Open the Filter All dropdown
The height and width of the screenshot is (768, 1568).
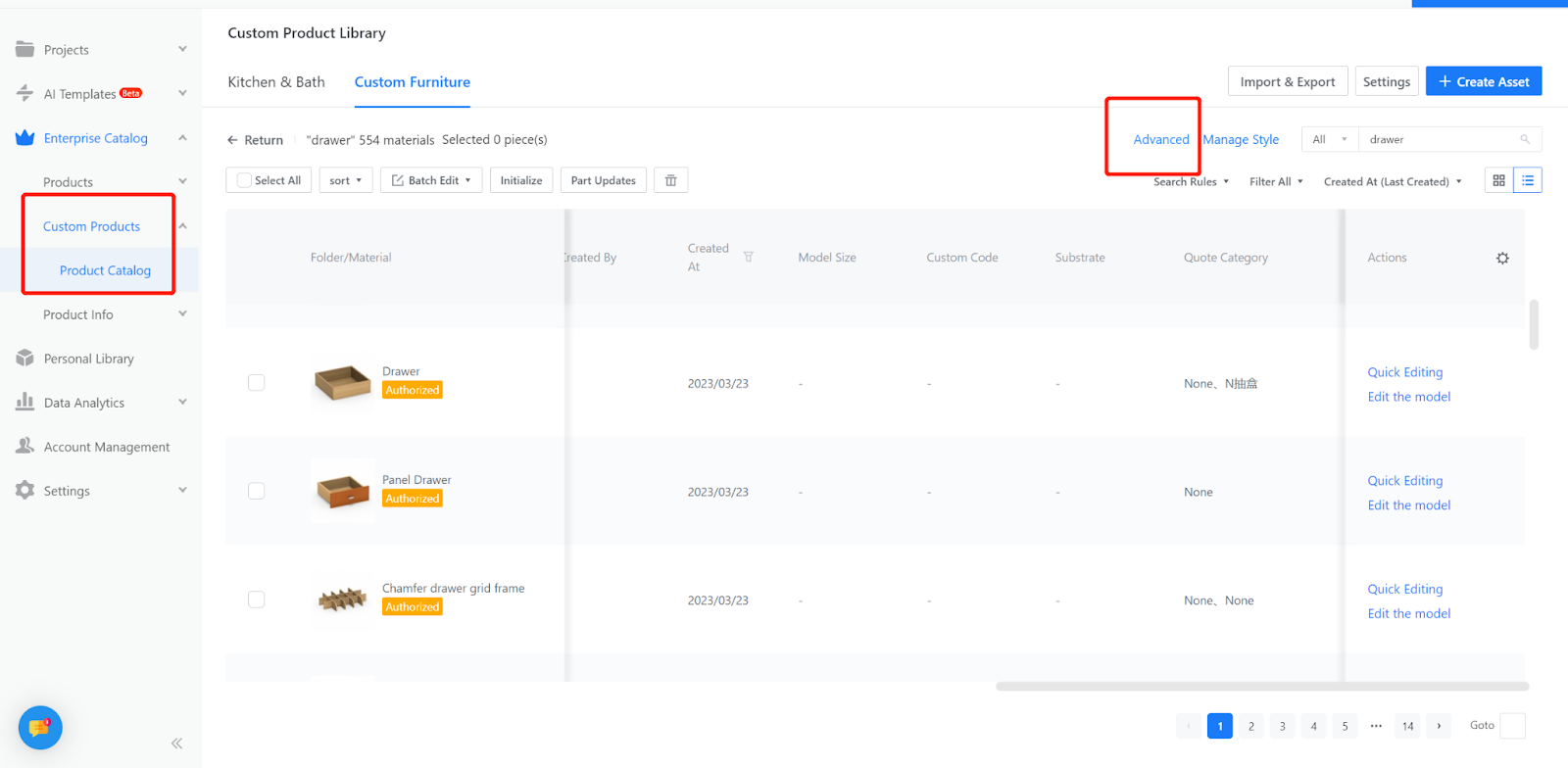pyautogui.click(x=1276, y=181)
